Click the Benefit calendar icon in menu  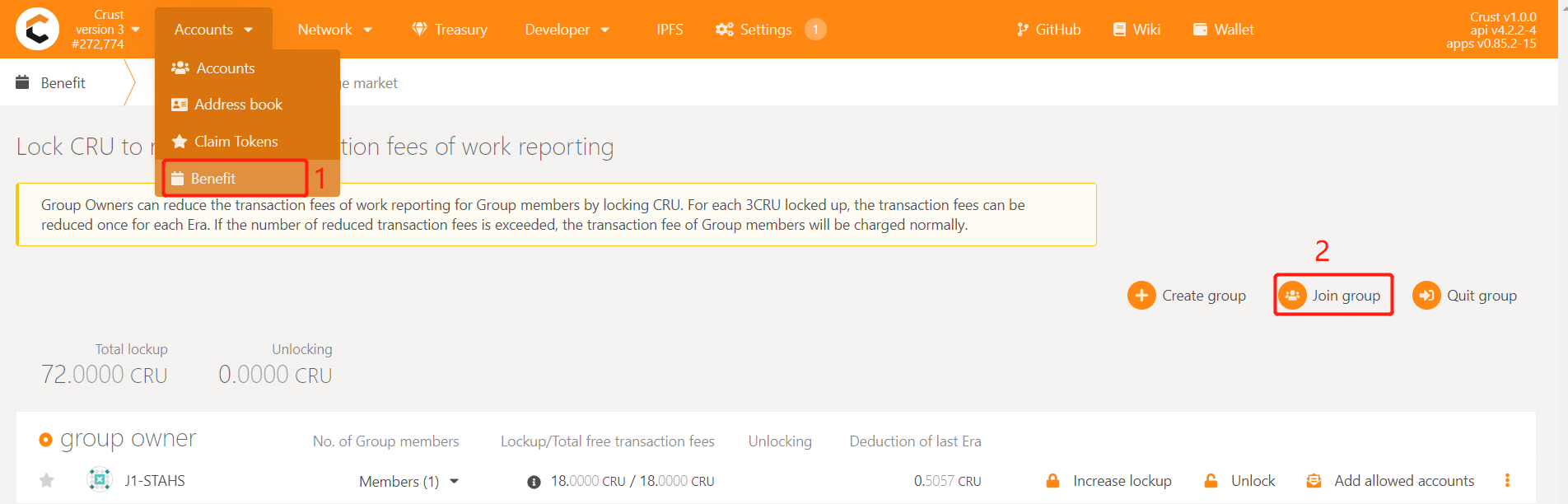tap(177, 178)
